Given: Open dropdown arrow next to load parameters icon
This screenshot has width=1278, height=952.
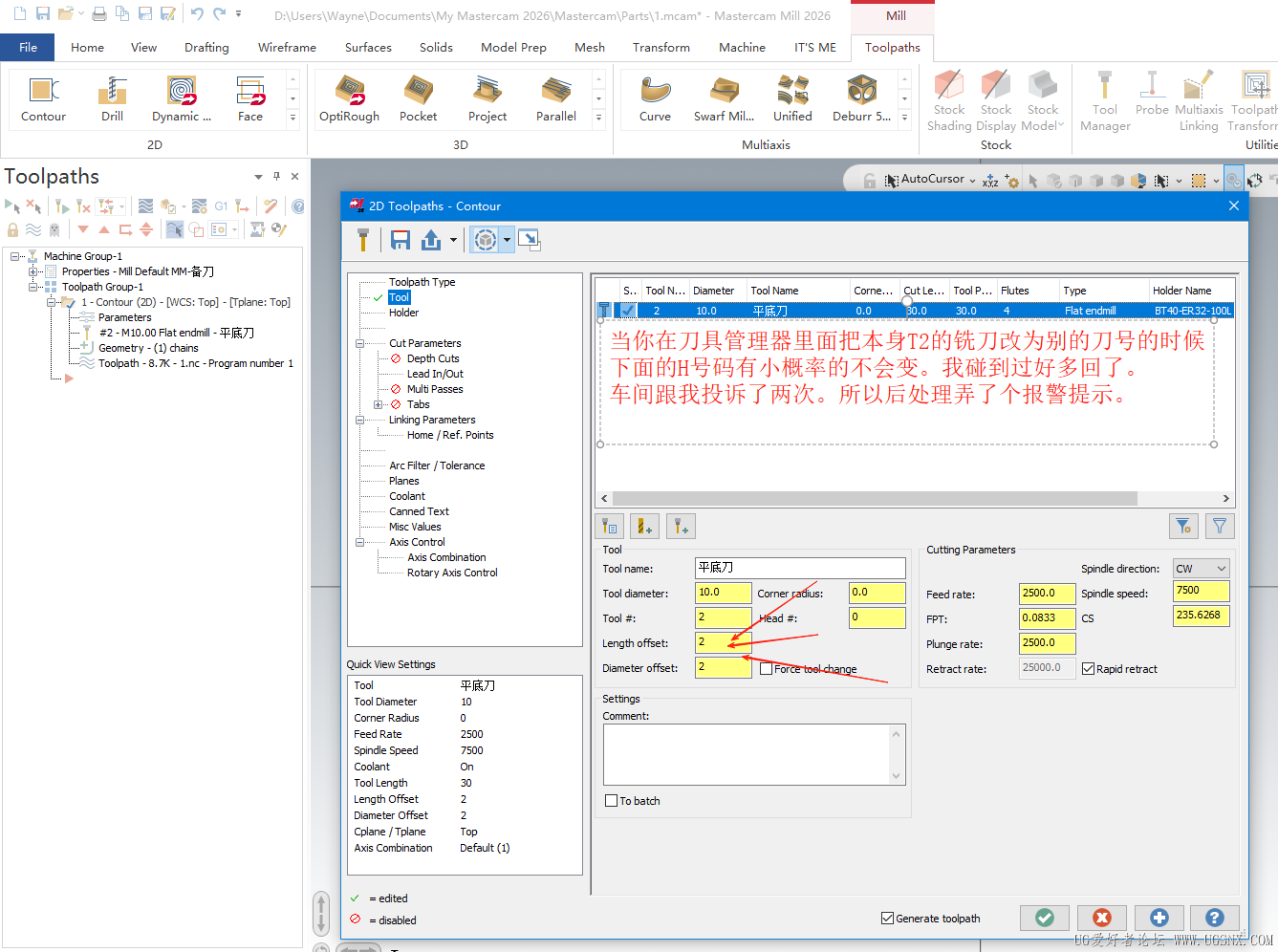Looking at the screenshot, I should pyautogui.click(x=453, y=240).
